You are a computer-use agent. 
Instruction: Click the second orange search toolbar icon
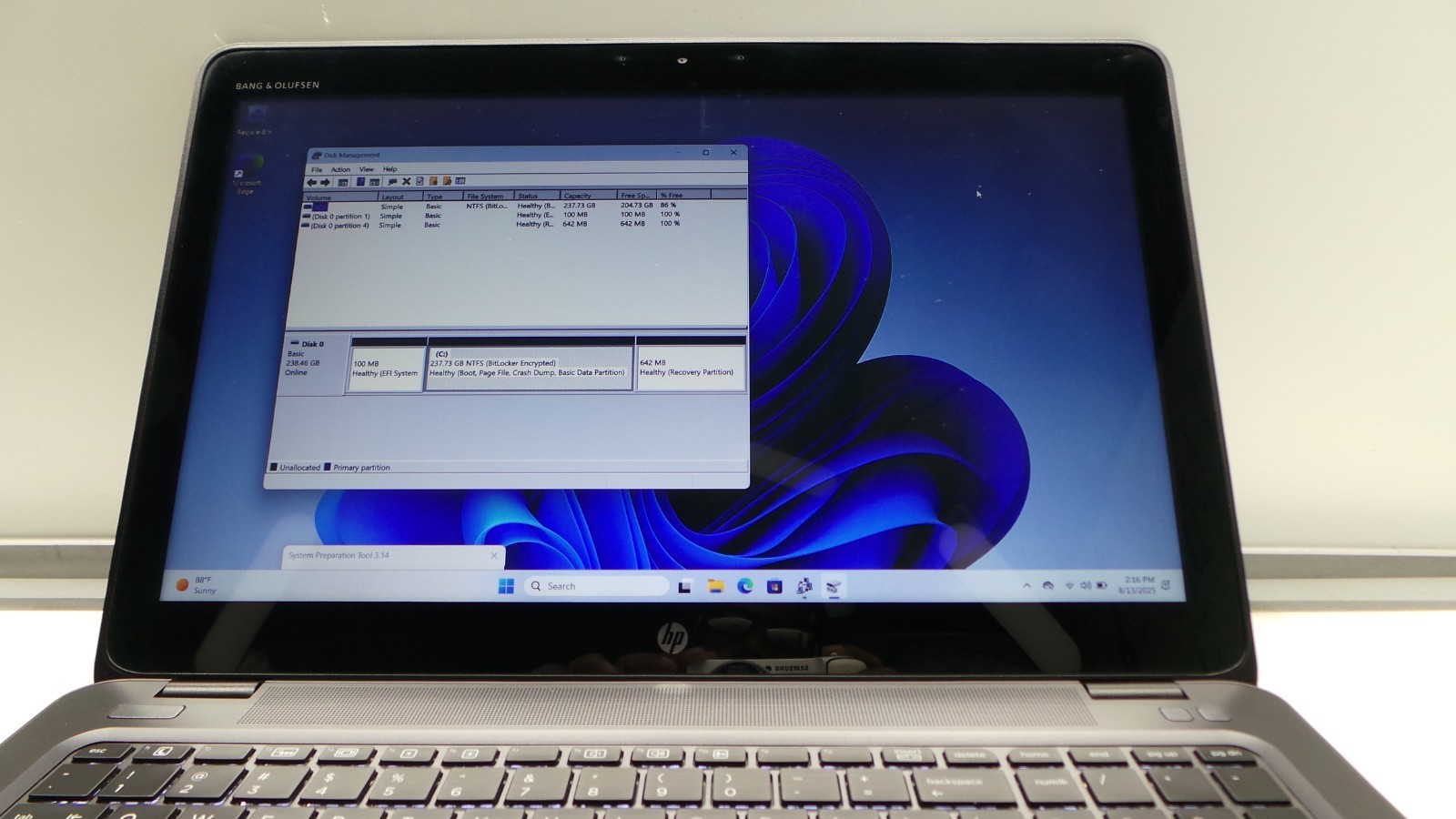tap(447, 181)
